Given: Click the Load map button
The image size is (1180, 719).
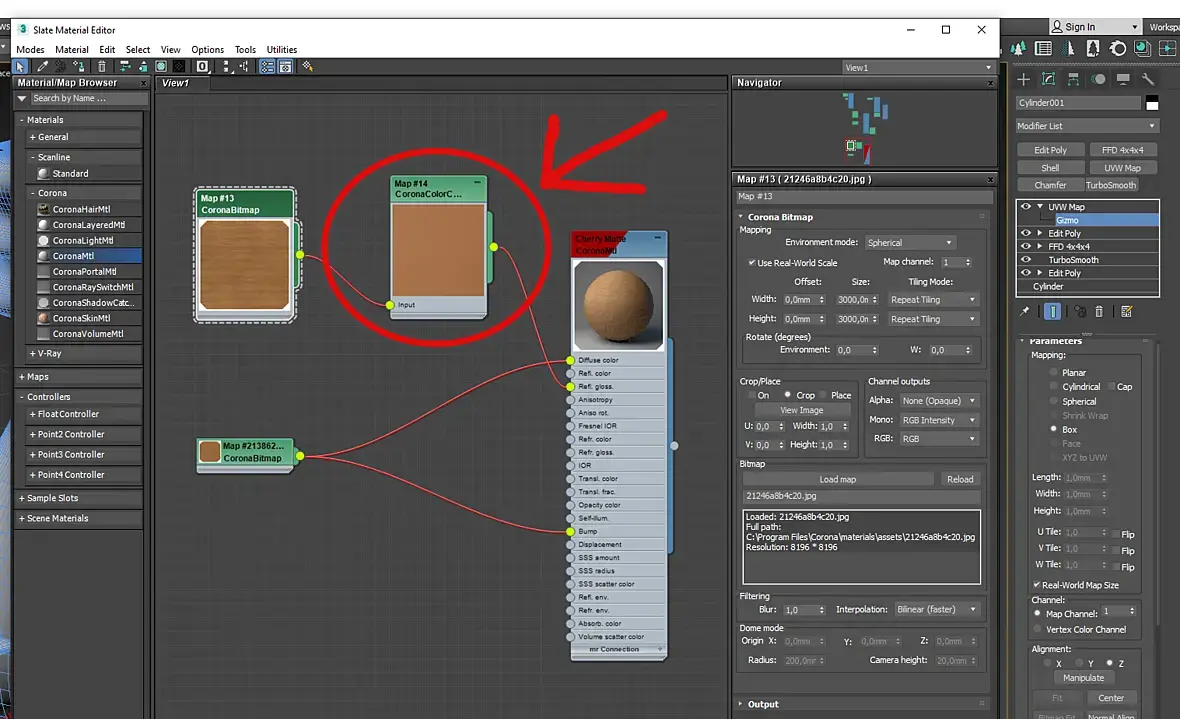Looking at the screenshot, I should (x=837, y=479).
